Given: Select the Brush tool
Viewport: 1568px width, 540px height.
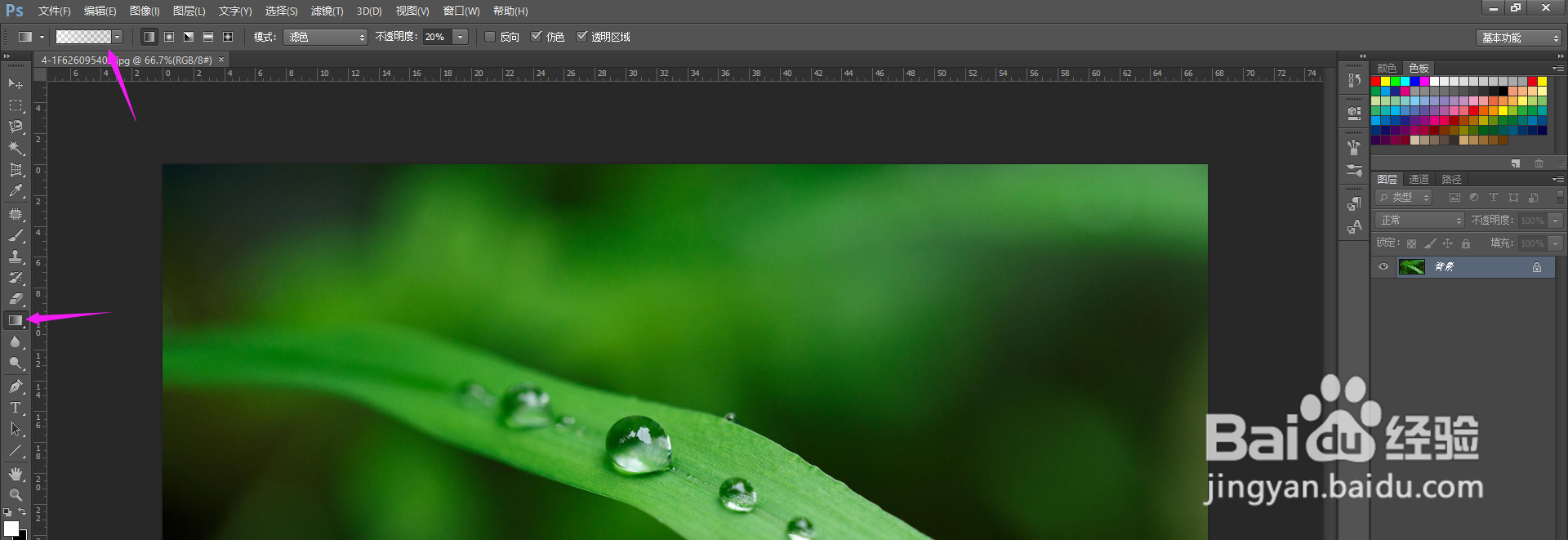Looking at the screenshot, I should click(16, 235).
